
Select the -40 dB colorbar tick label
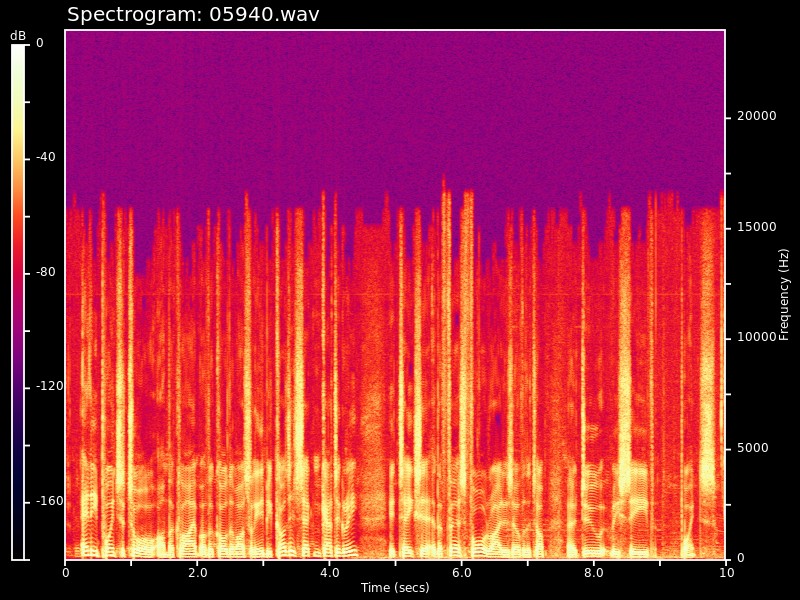(46, 158)
